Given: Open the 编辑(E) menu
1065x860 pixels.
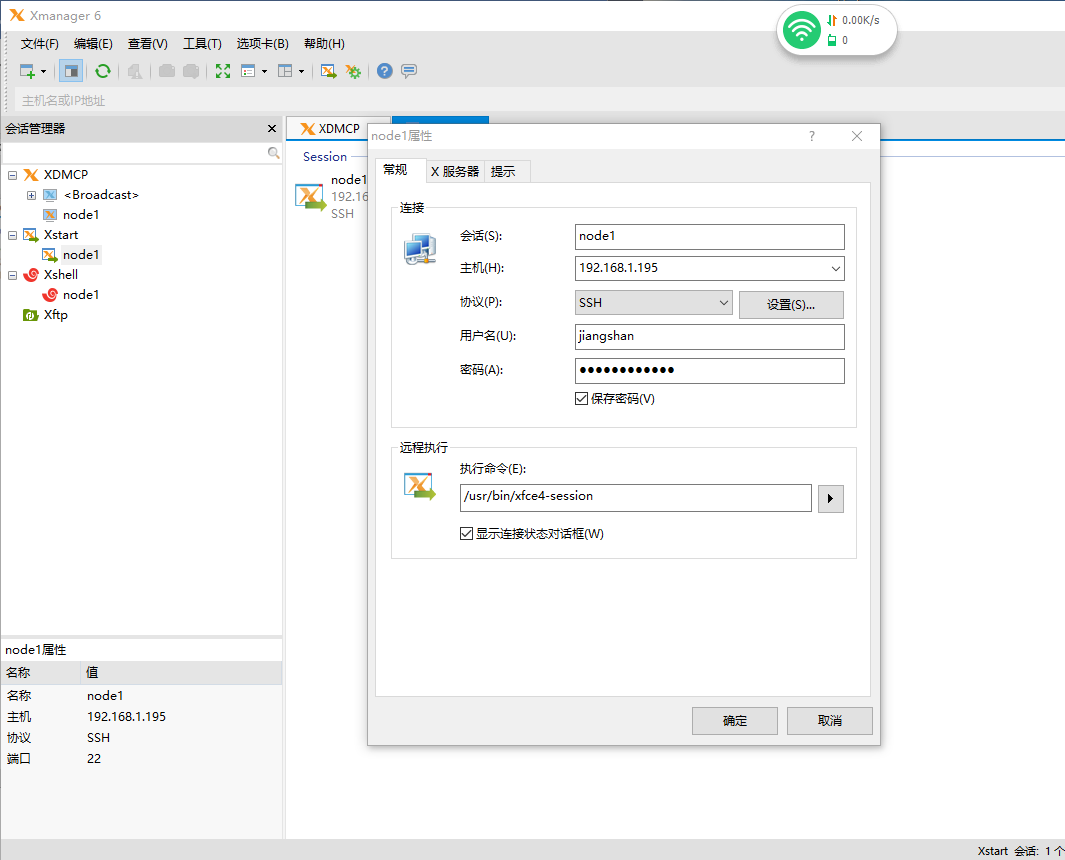Looking at the screenshot, I should click(93, 43).
